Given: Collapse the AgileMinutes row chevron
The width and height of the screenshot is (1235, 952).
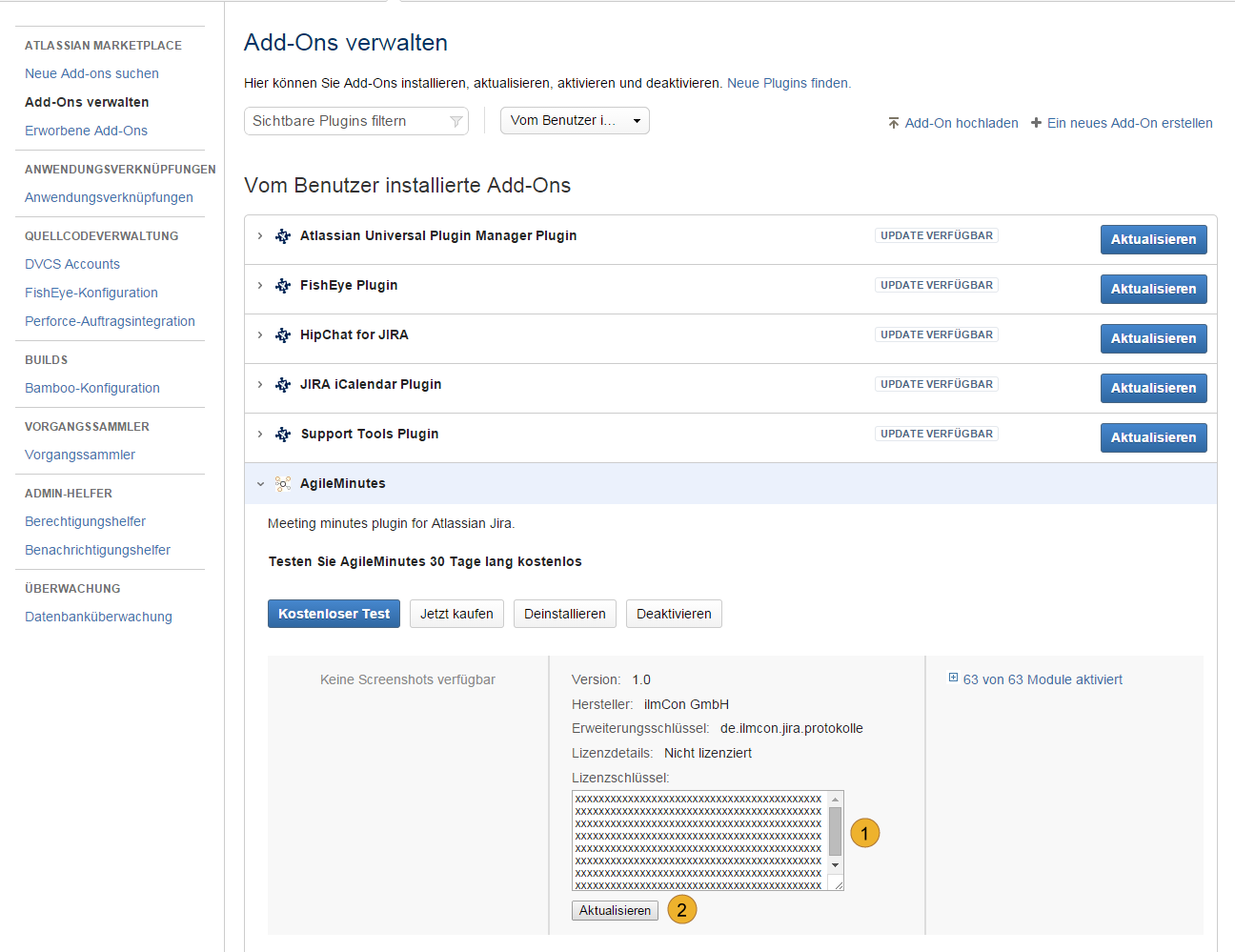Looking at the screenshot, I should 260,484.
